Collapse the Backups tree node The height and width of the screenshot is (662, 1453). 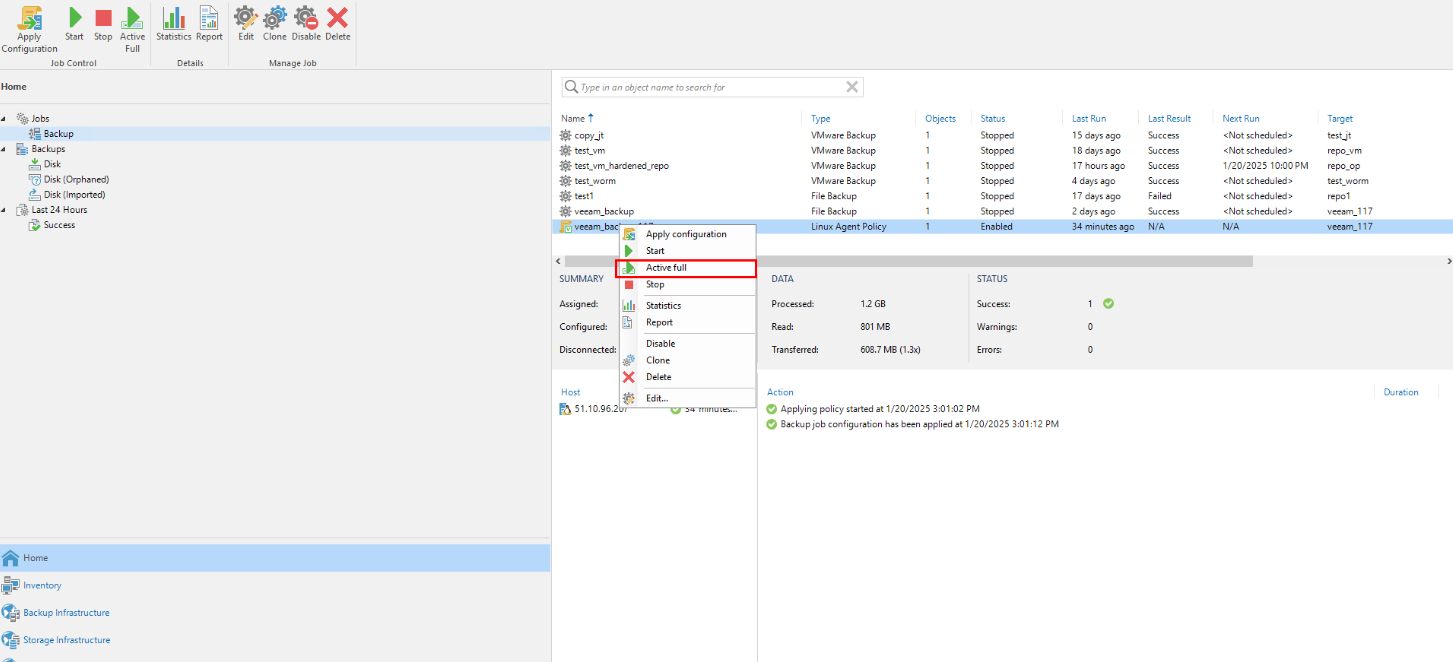coord(4,150)
